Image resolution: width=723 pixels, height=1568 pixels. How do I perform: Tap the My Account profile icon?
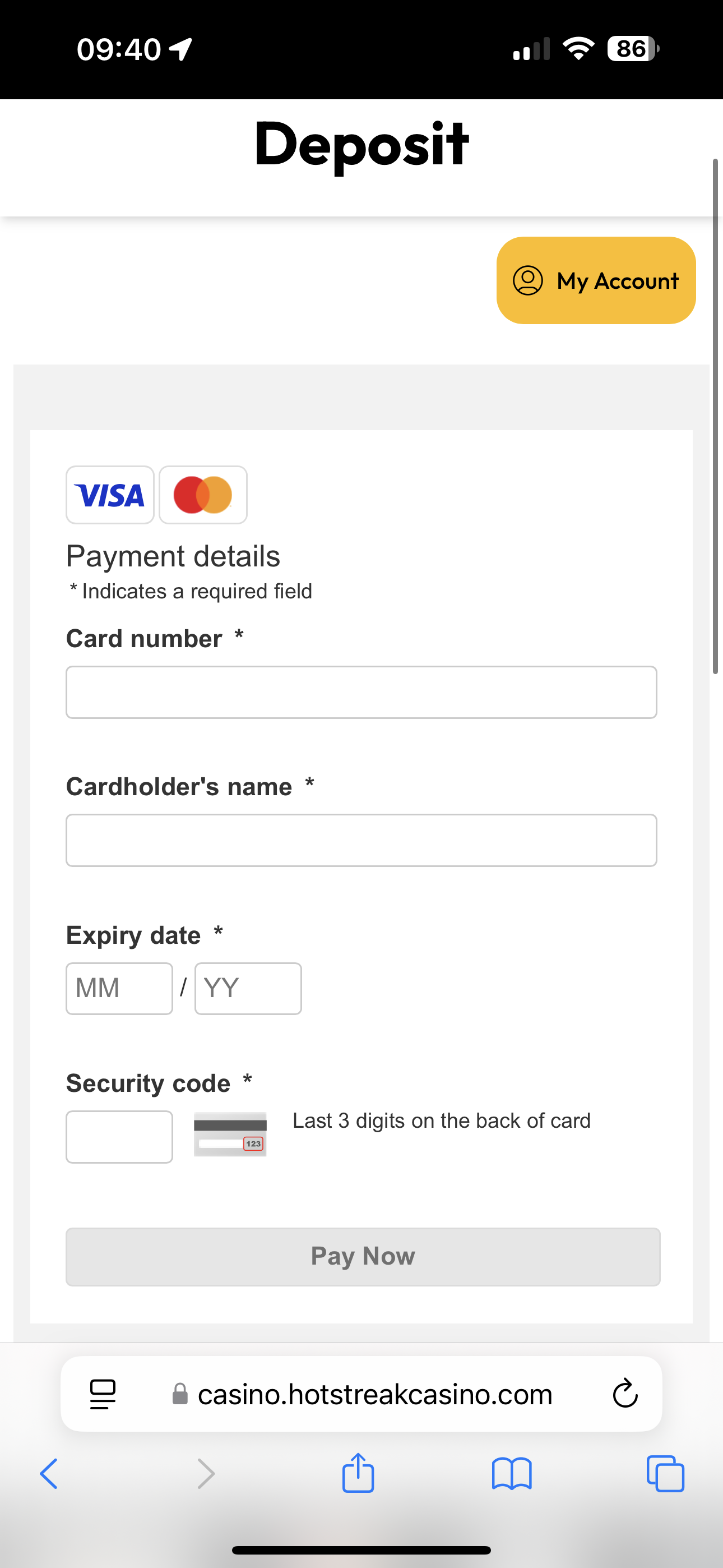(x=527, y=280)
